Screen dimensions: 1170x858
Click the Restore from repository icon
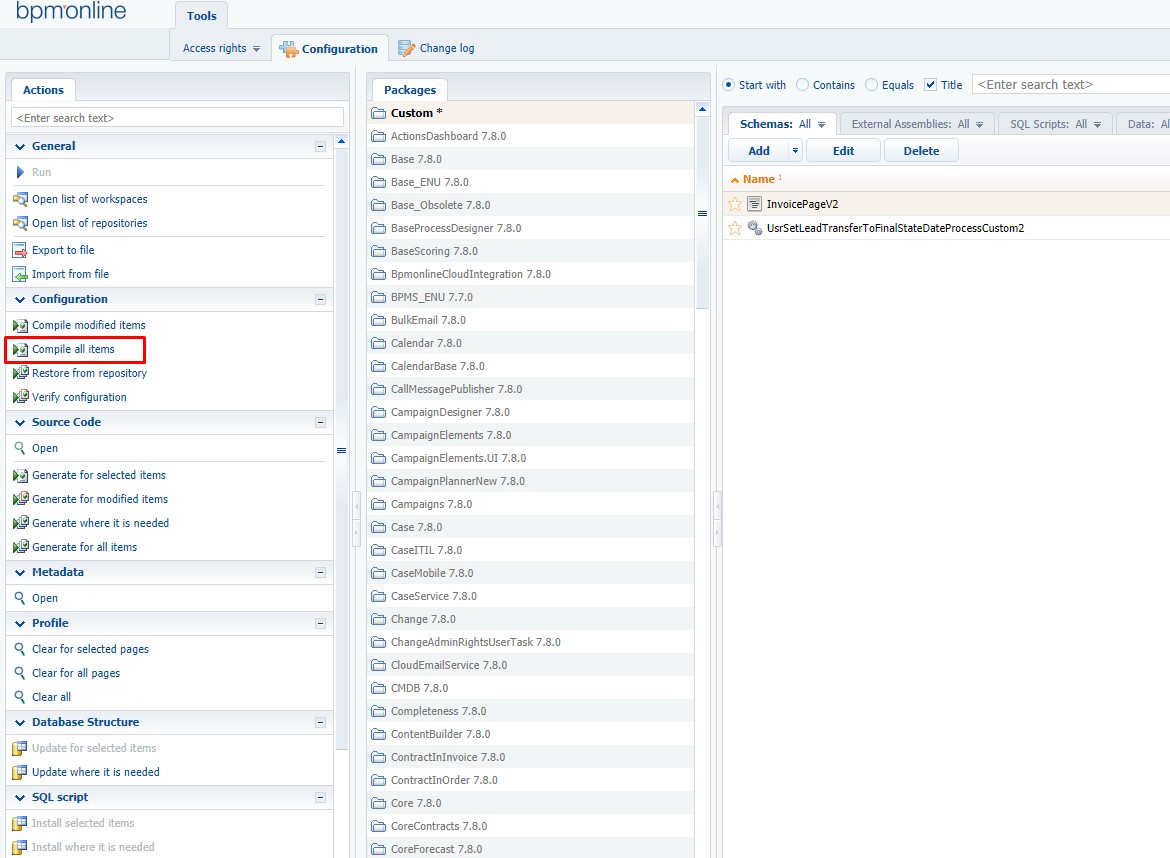(x=20, y=373)
